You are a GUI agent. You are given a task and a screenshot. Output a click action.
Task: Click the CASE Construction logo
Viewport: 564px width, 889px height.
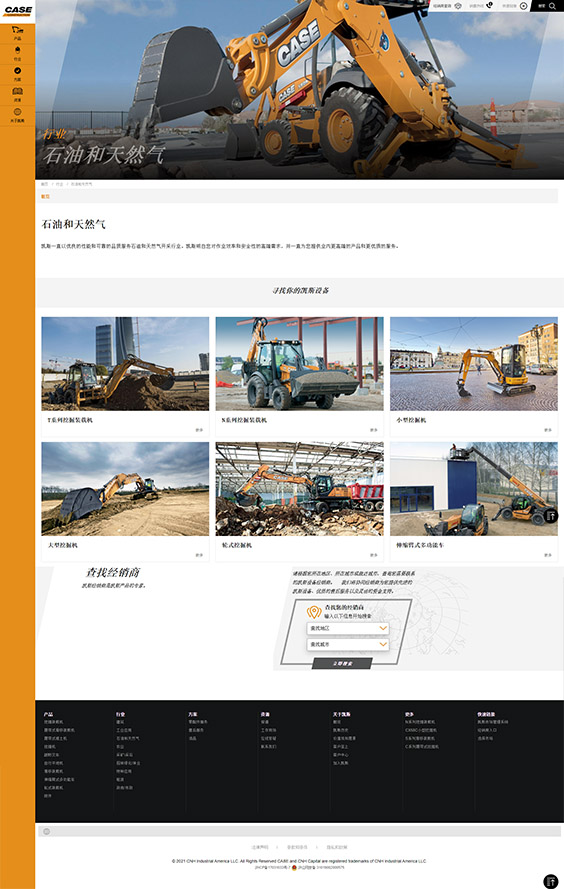[18, 11]
